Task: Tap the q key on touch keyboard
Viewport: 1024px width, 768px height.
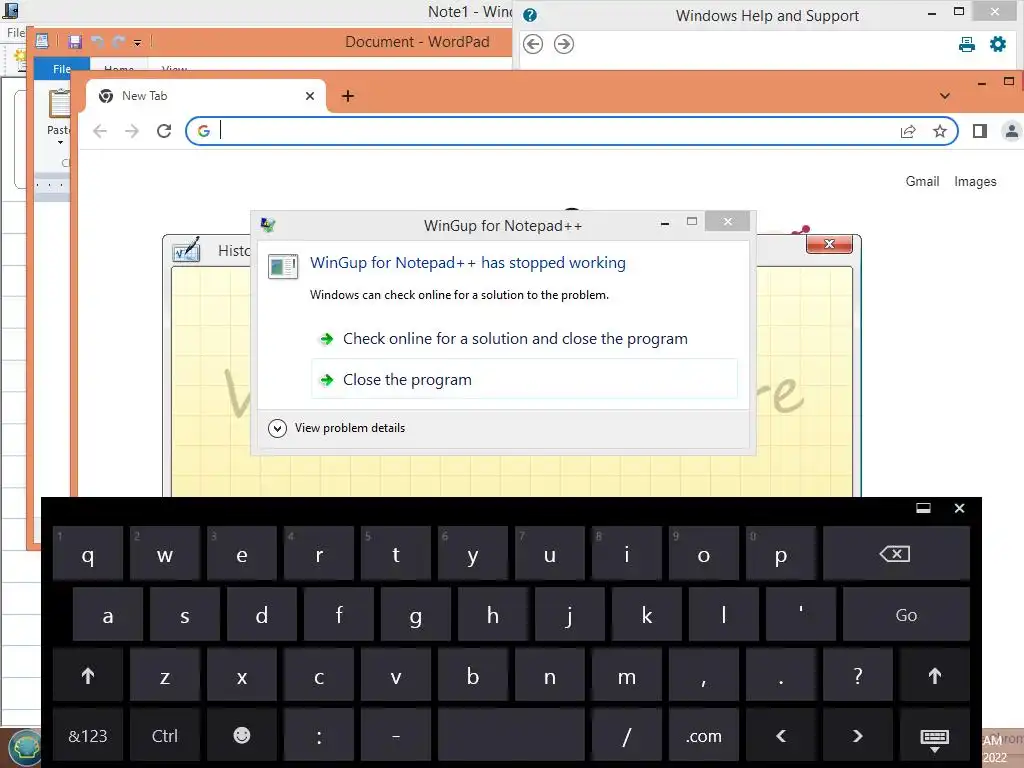Action: pos(88,554)
